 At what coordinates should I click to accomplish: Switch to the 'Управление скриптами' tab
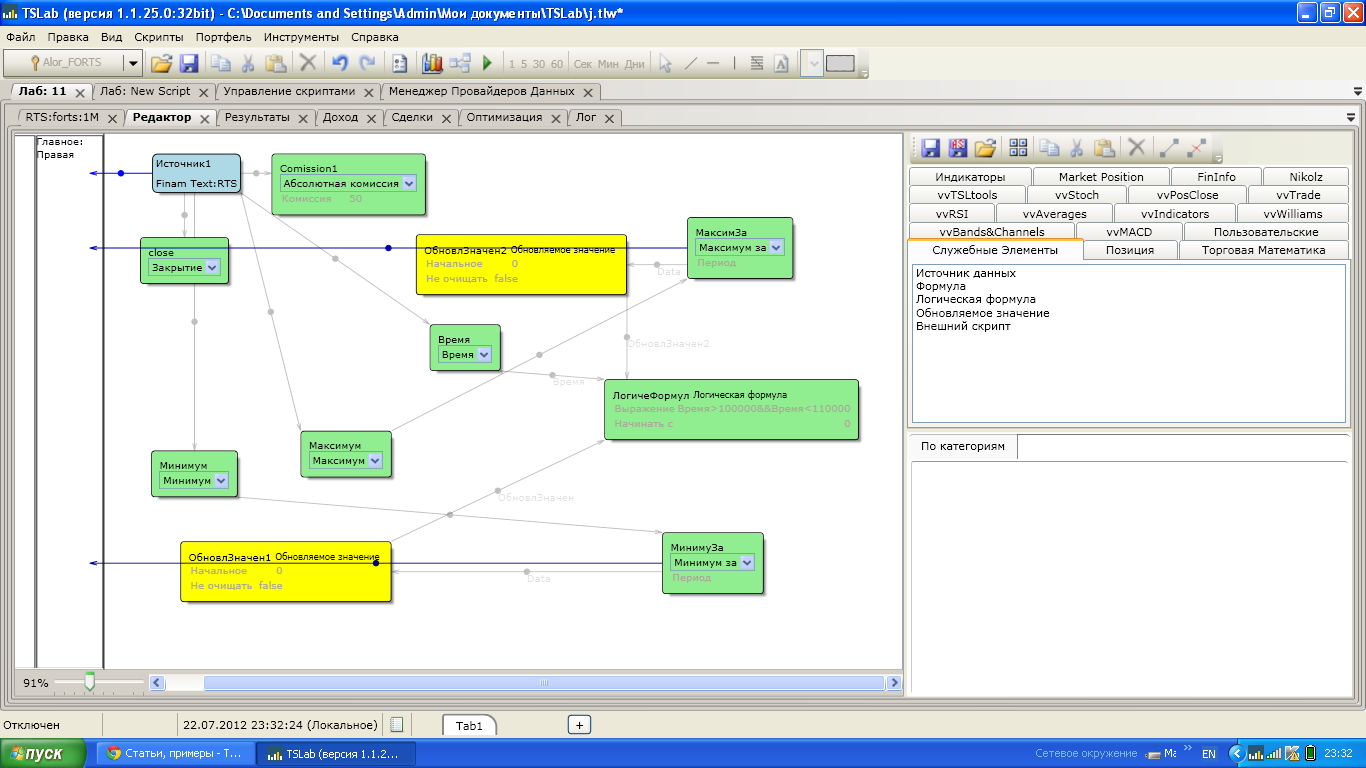point(289,91)
